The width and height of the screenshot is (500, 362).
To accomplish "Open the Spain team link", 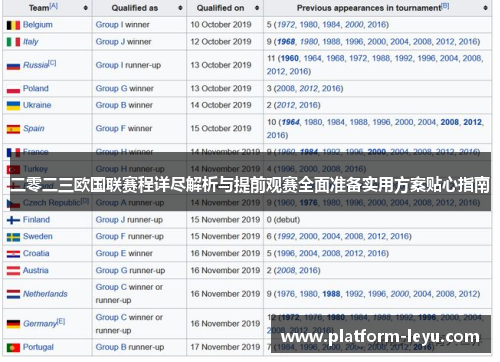I will 34,129.
